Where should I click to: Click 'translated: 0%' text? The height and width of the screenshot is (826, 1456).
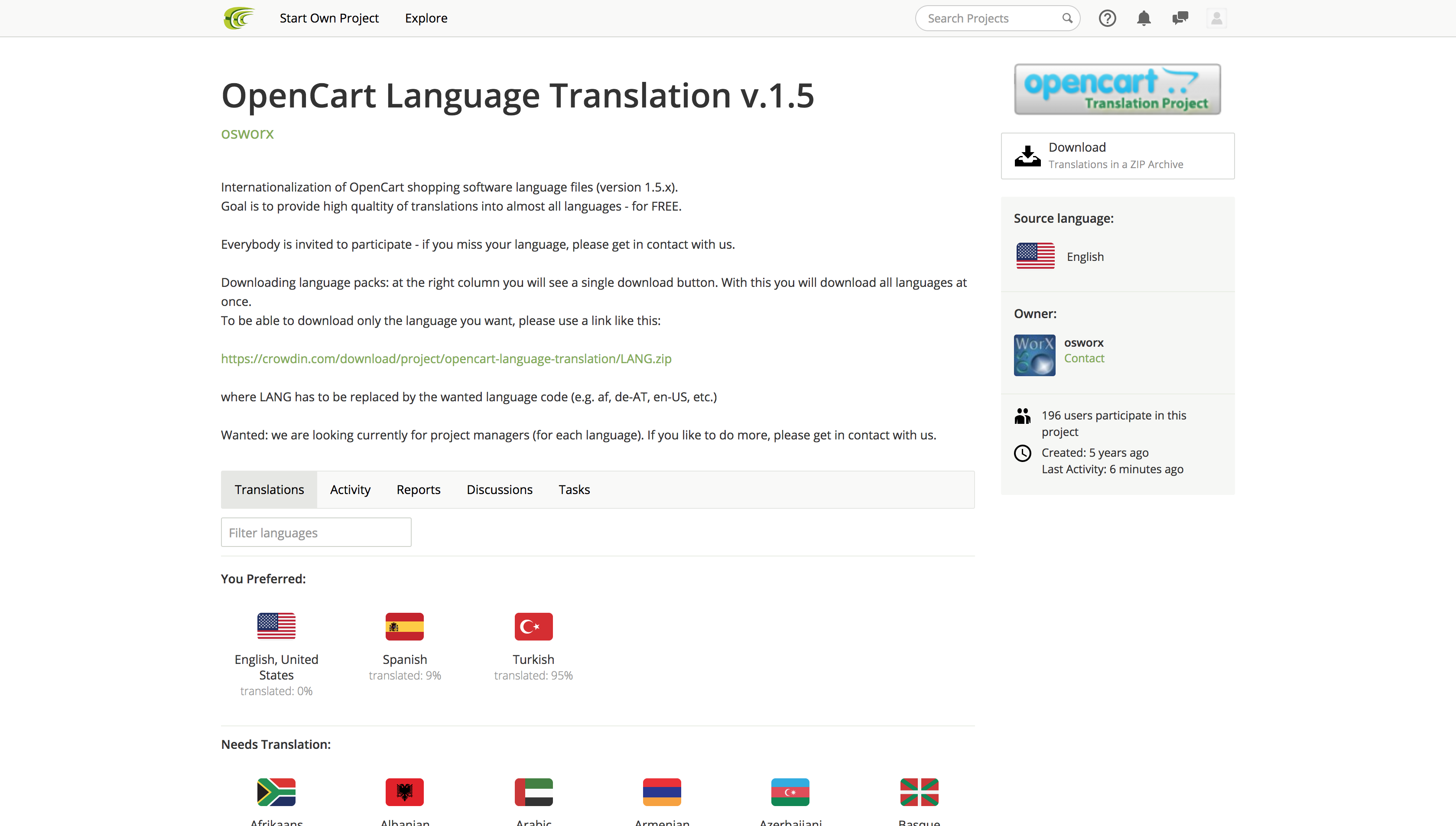[276, 691]
